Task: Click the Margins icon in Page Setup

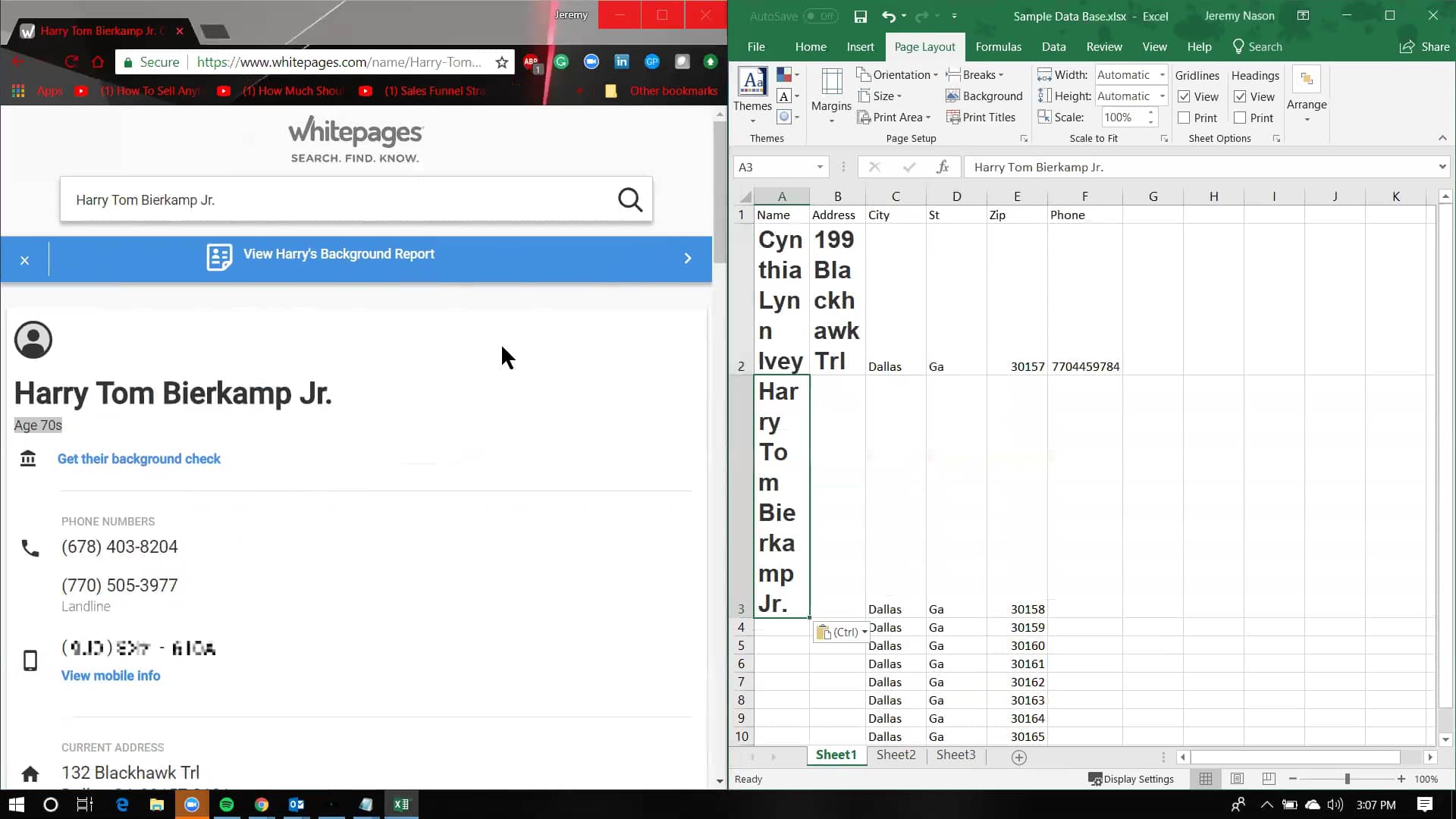Action: (831, 83)
